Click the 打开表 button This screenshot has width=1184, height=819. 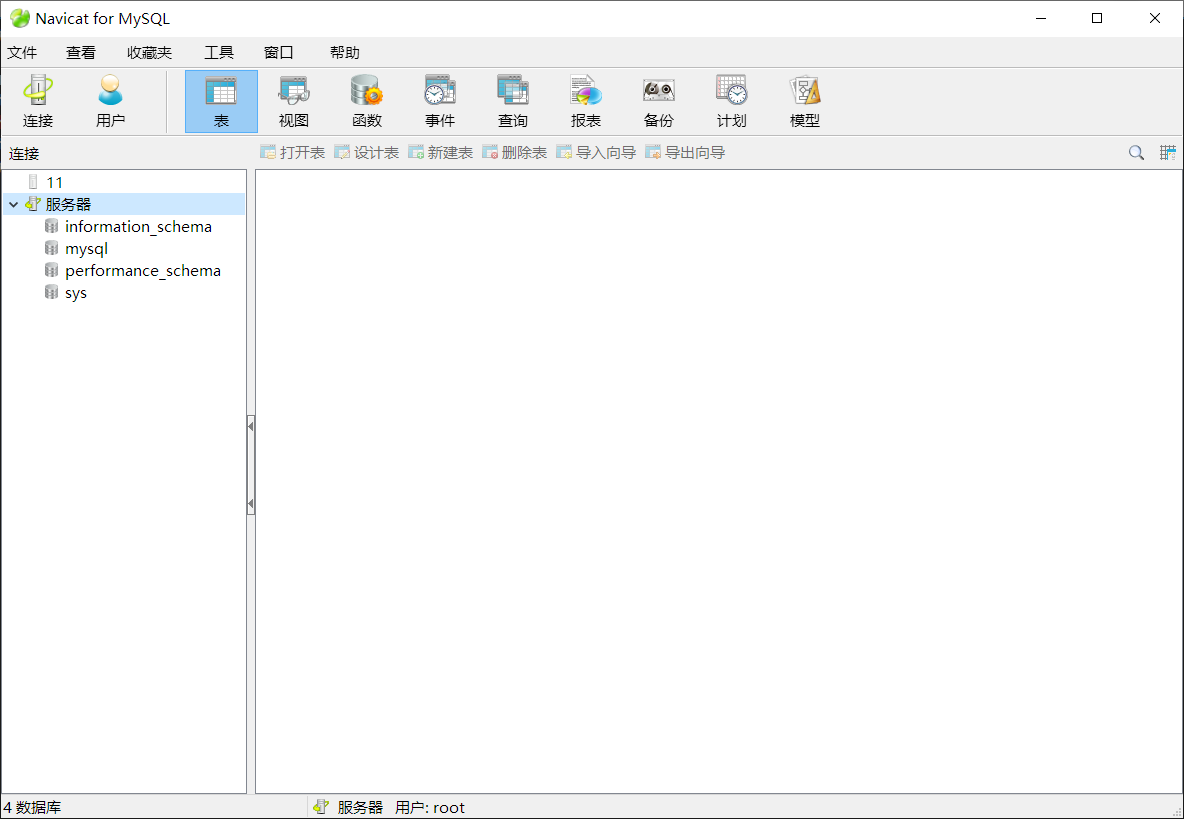pos(292,152)
